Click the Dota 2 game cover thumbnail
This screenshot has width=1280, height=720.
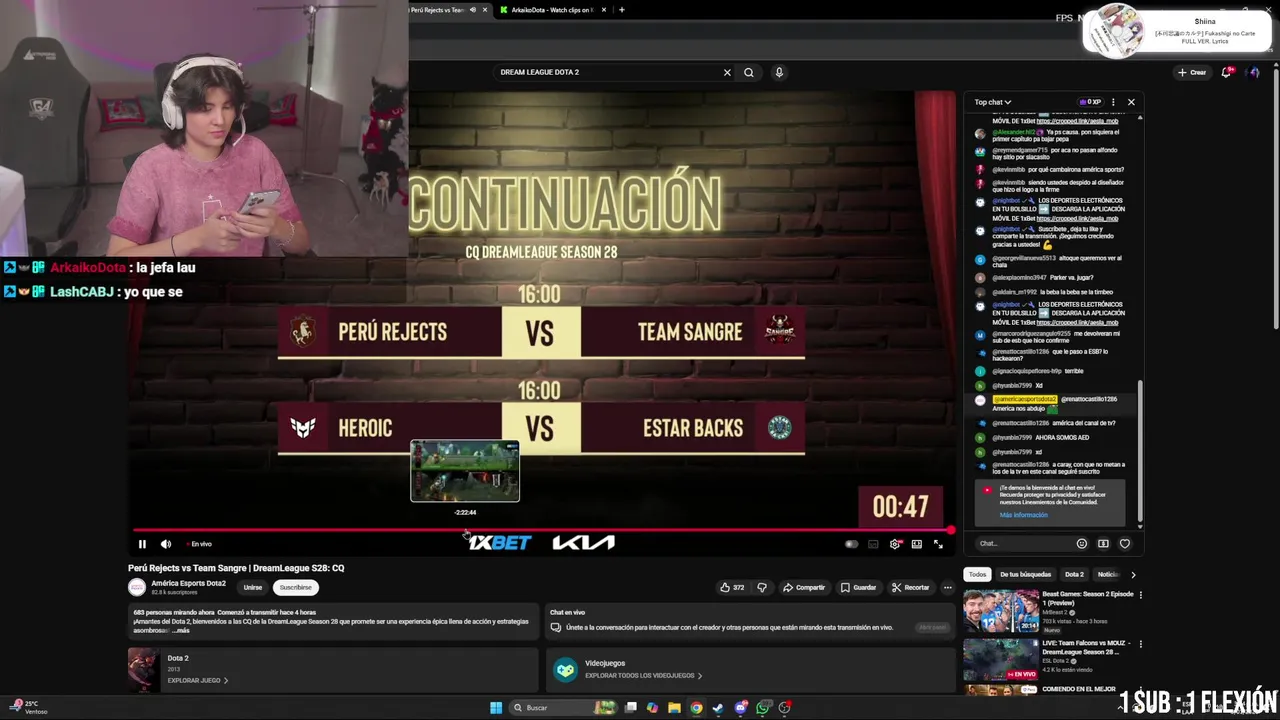point(143,669)
